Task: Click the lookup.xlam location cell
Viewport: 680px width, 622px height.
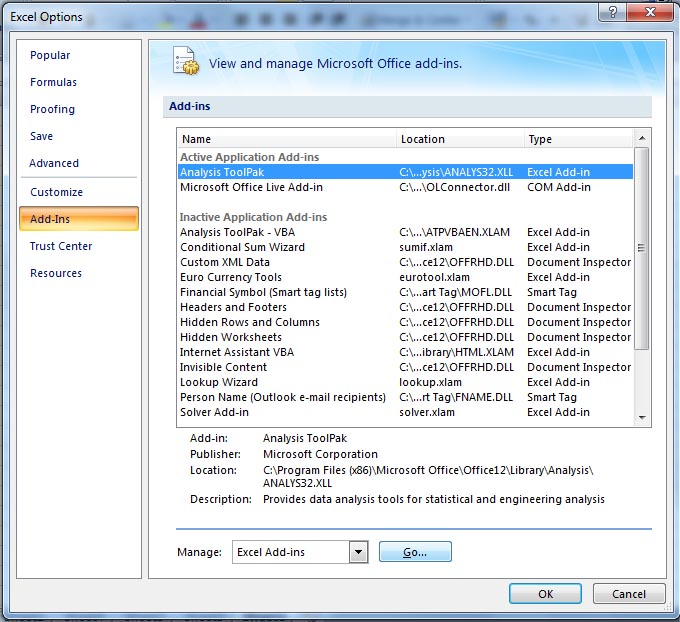Action: pos(430,382)
